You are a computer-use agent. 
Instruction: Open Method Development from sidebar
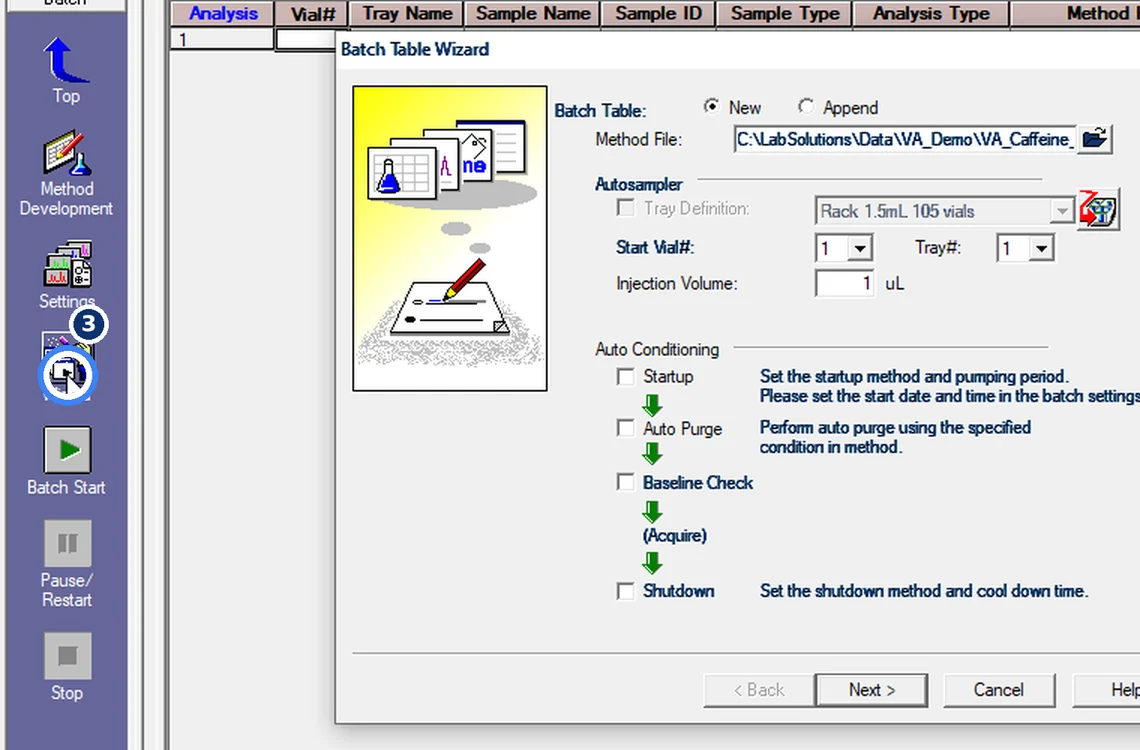(x=66, y=173)
